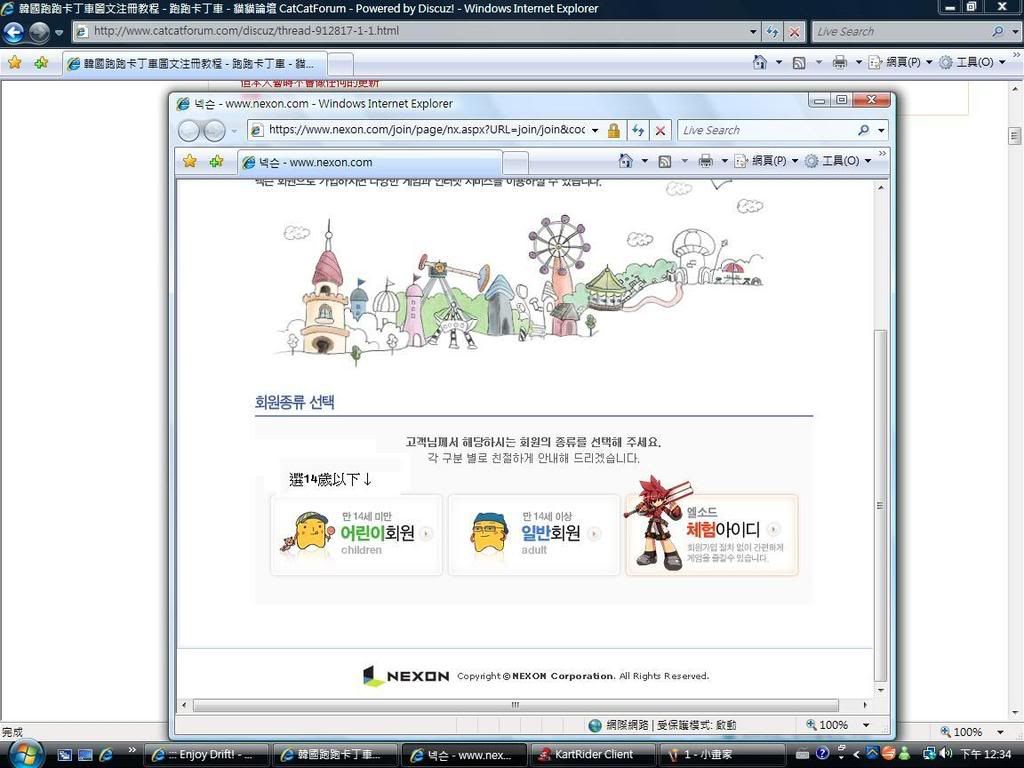Screen dimensions: 1024x768
Task: Click Refresh button beside CatCatForum address bar
Action: (x=772, y=32)
